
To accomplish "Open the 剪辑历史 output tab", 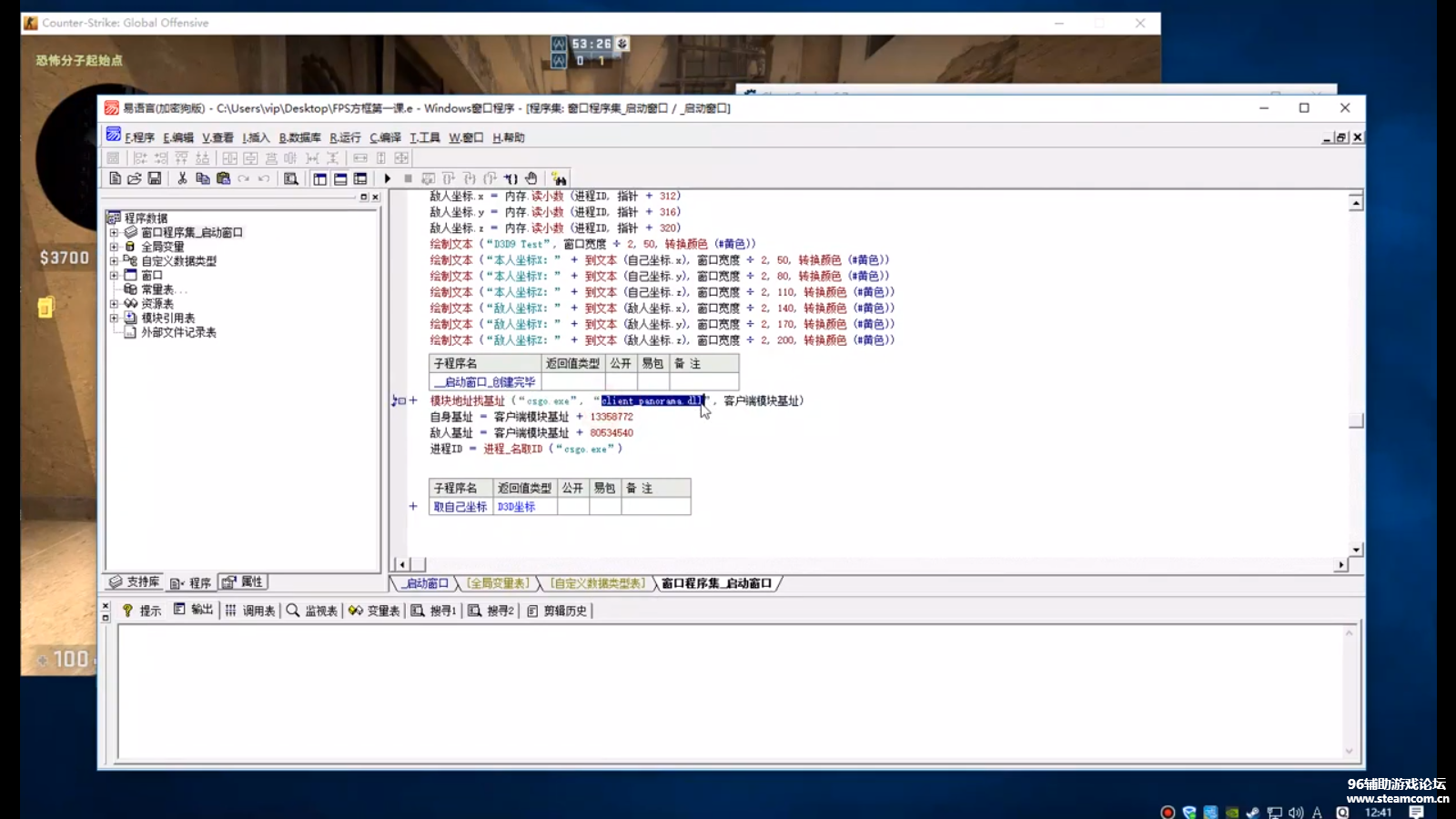I will coord(557,611).
